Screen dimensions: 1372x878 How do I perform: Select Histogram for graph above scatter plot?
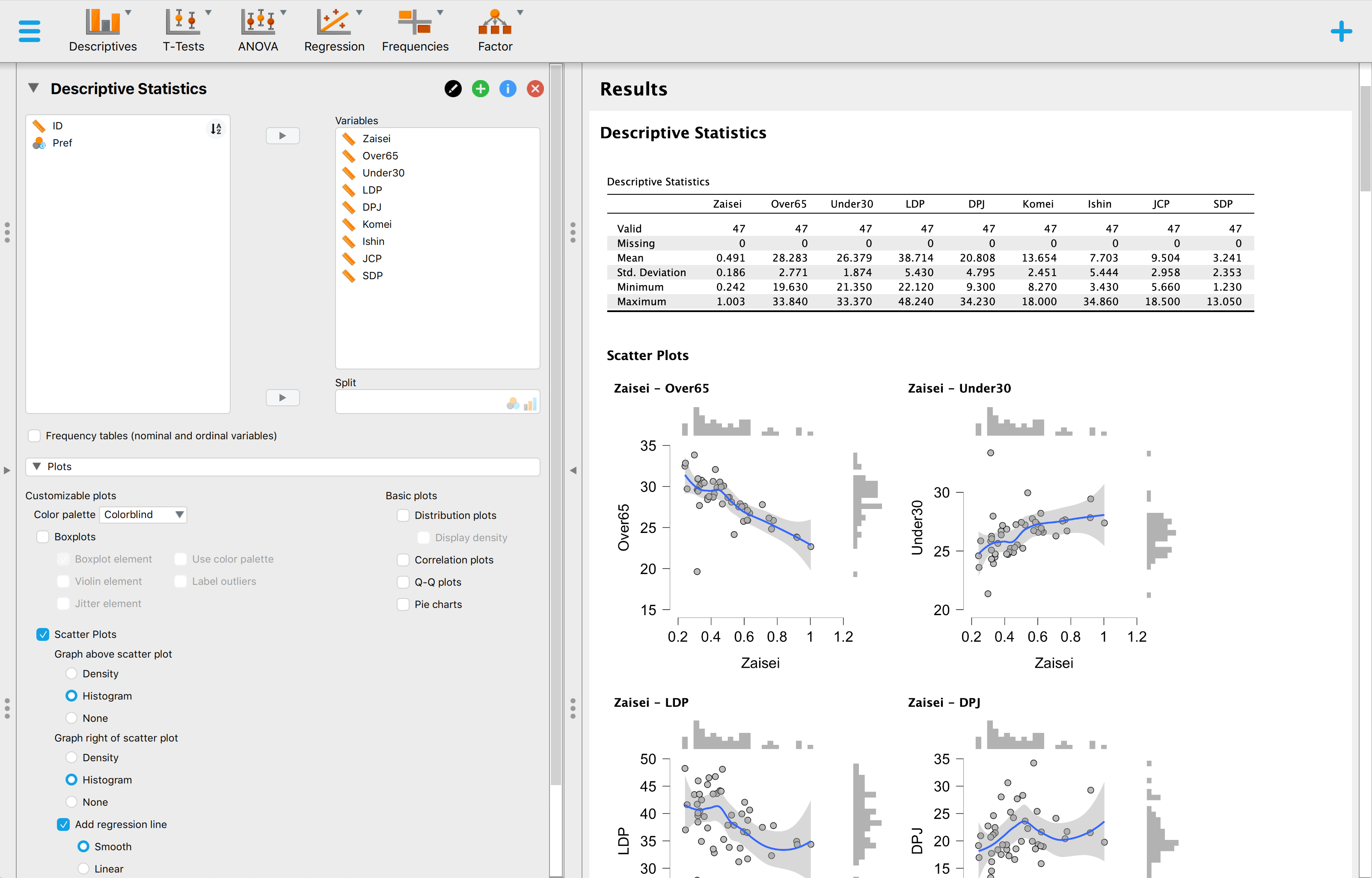(x=71, y=696)
